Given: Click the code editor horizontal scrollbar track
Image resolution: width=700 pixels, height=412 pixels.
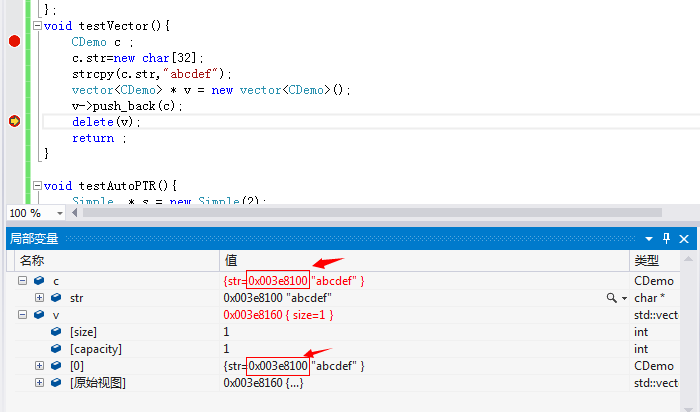Looking at the screenshot, I should click(372, 213).
